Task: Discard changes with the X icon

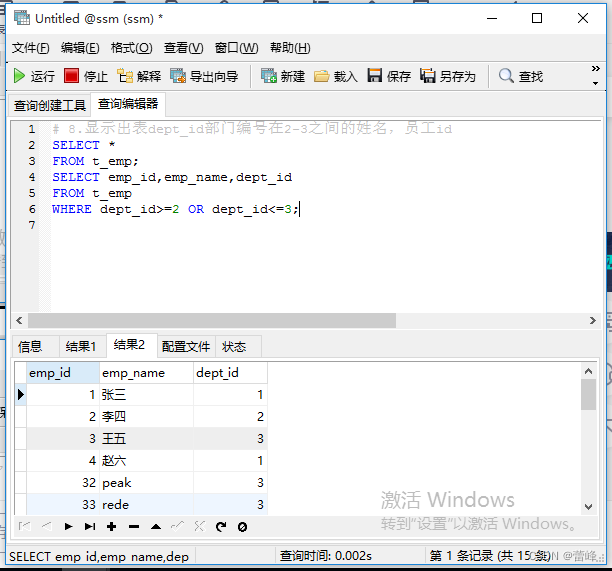Action: (x=199, y=527)
